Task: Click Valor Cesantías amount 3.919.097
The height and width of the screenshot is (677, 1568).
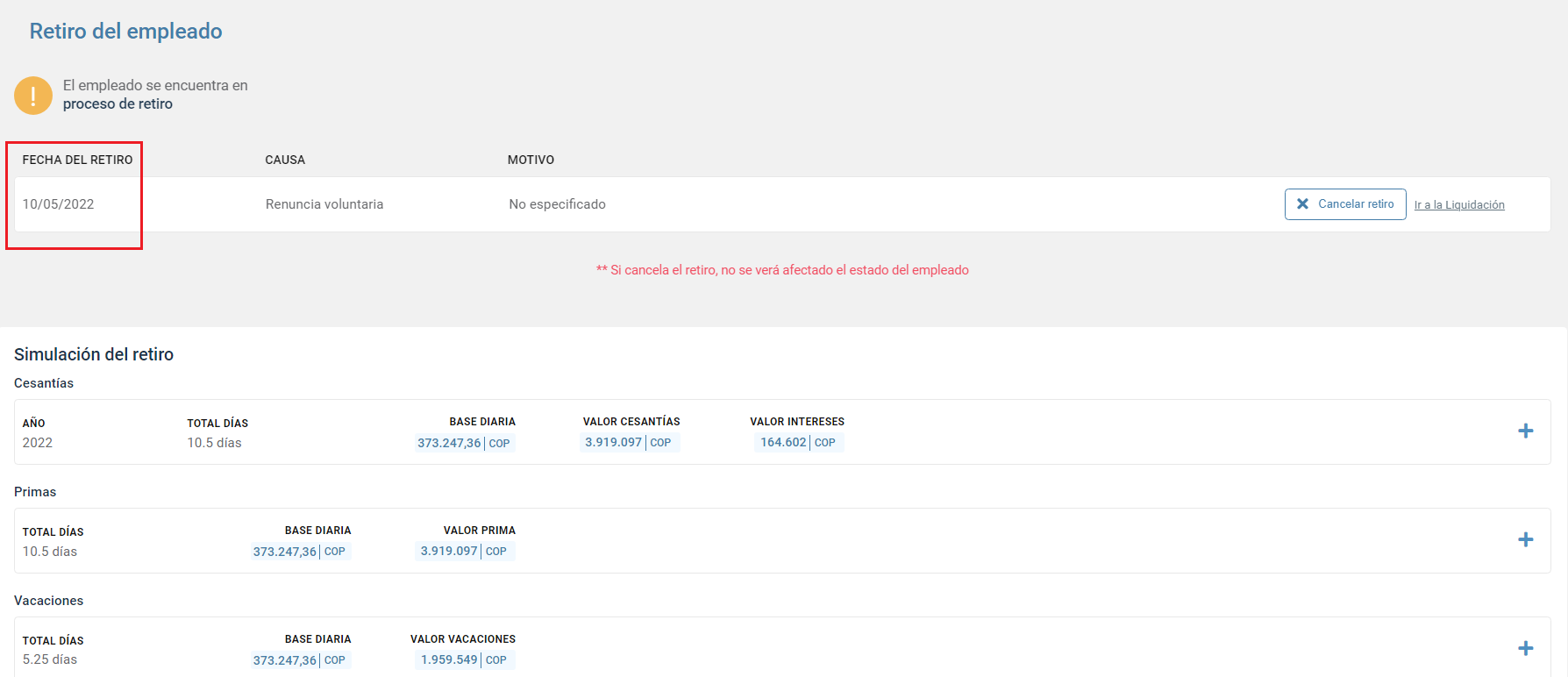Action: (613, 443)
